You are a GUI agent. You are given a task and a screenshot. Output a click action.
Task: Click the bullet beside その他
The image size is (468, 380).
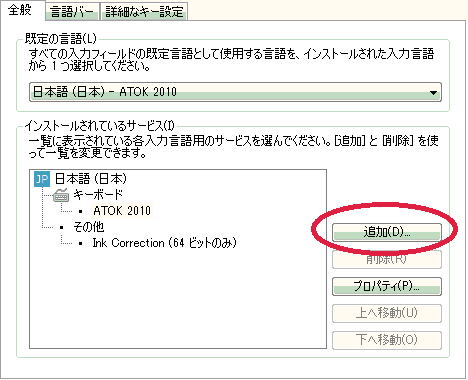coord(61,228)
